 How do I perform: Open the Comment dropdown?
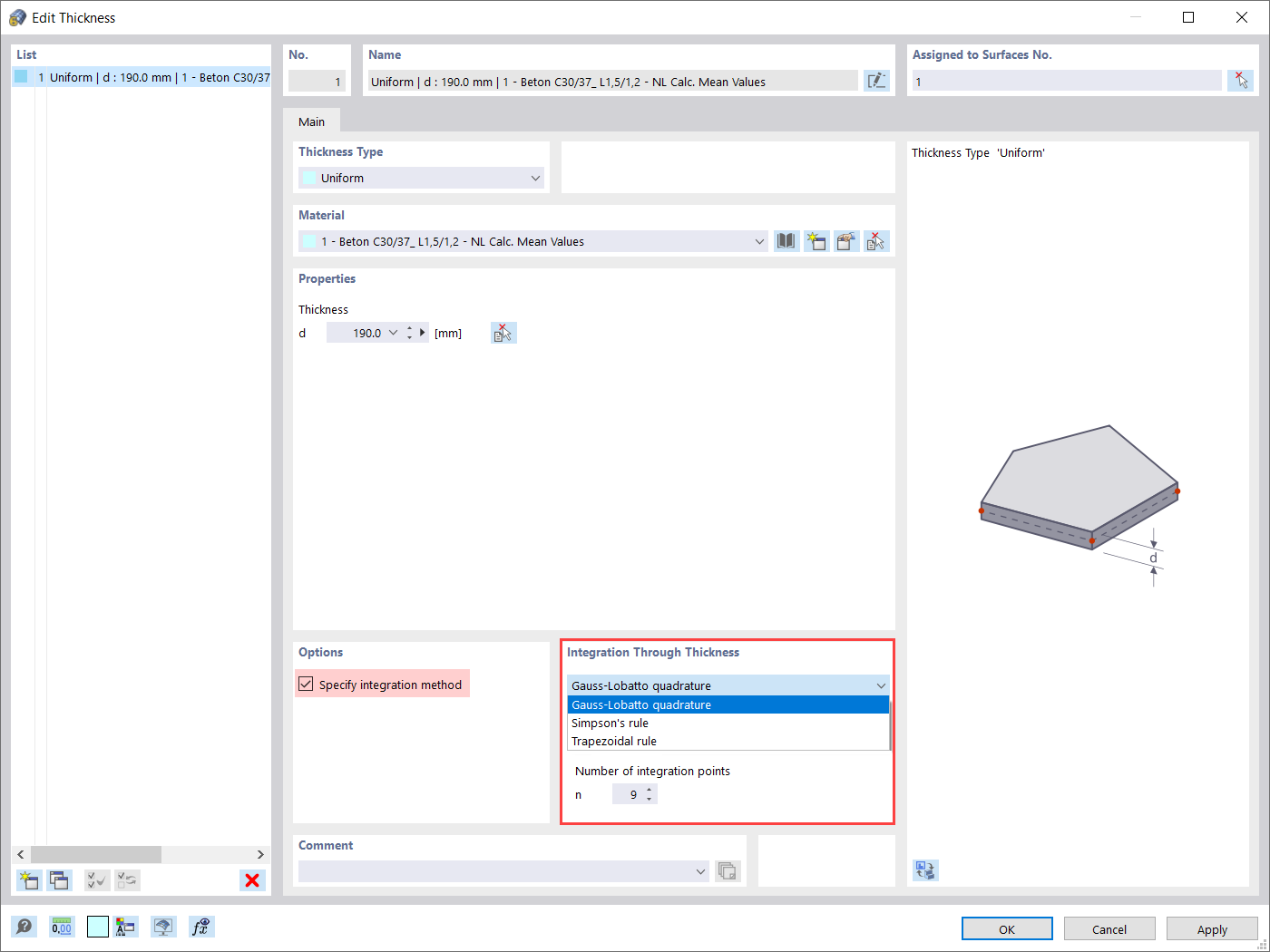tap(700, 871)
